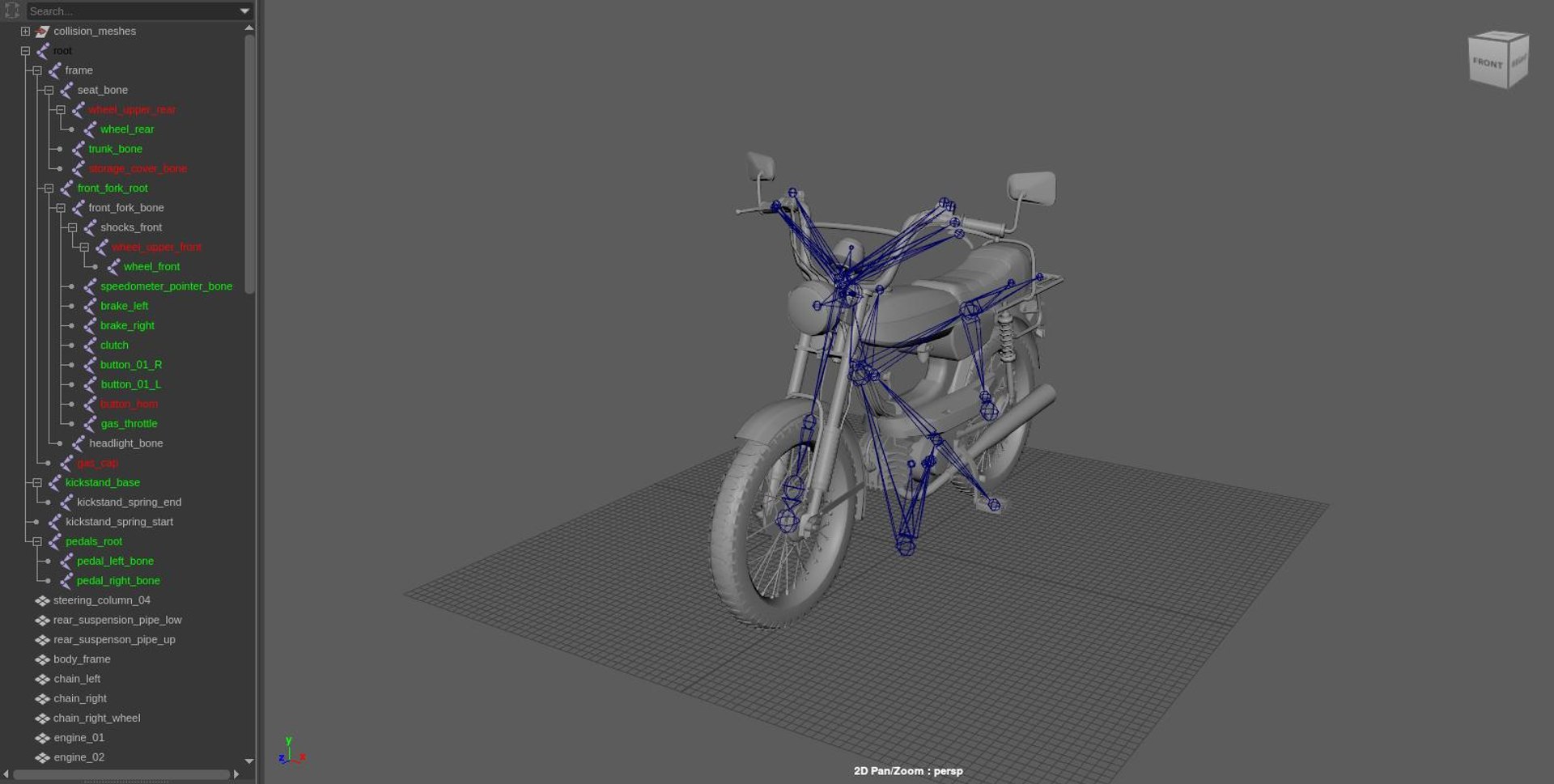Click the joint icon next to wheel_rear
This screenshot has height=784, width=1554.
(90, 129)
